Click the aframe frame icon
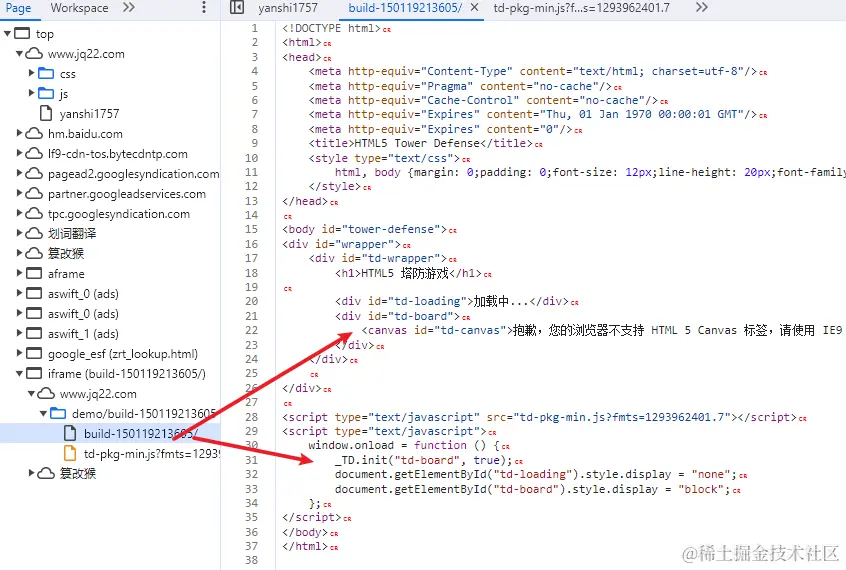 point(34,273)
